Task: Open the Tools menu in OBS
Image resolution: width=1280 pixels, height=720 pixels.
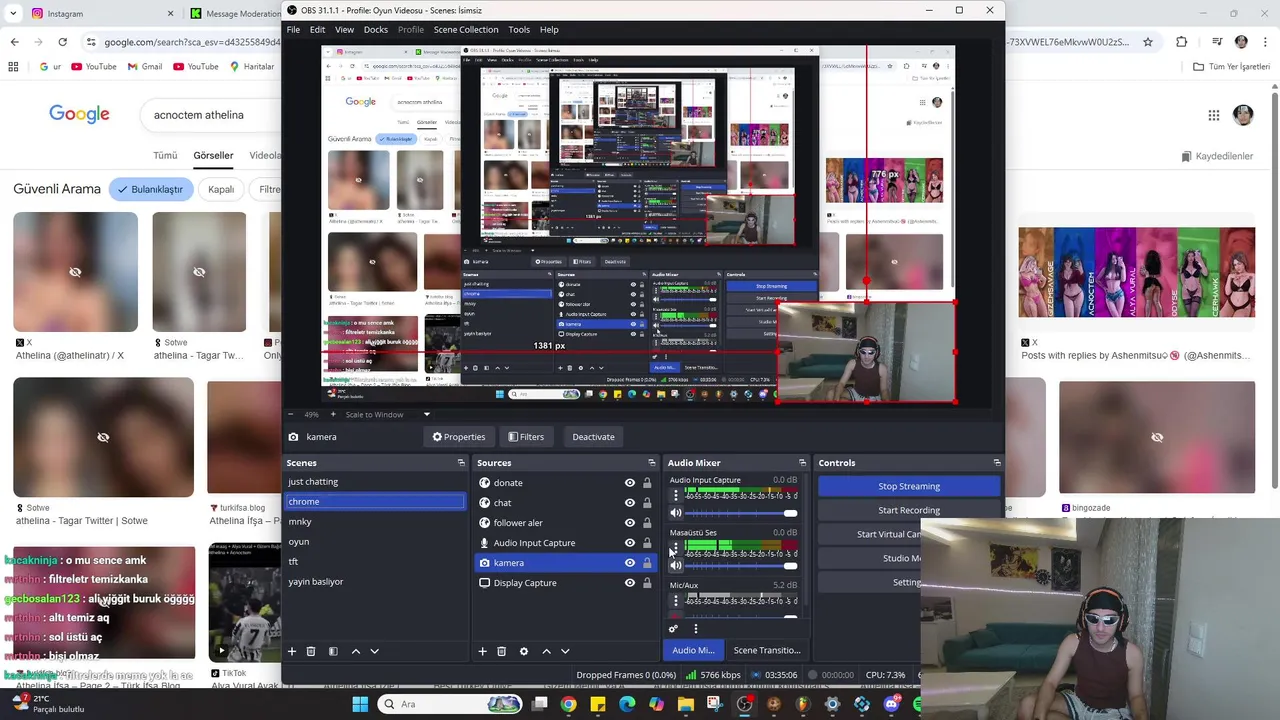Action: 519,29
